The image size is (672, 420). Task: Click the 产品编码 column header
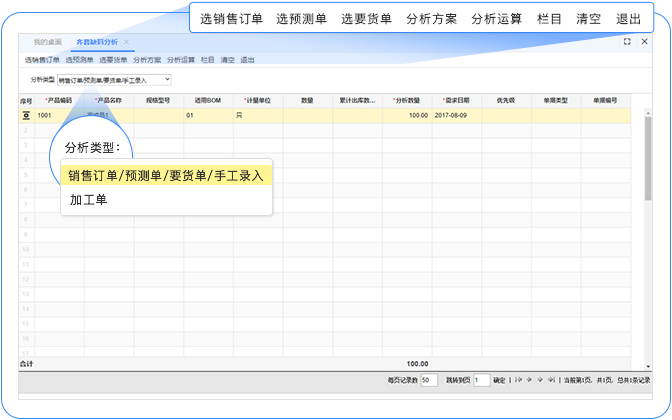59,100
